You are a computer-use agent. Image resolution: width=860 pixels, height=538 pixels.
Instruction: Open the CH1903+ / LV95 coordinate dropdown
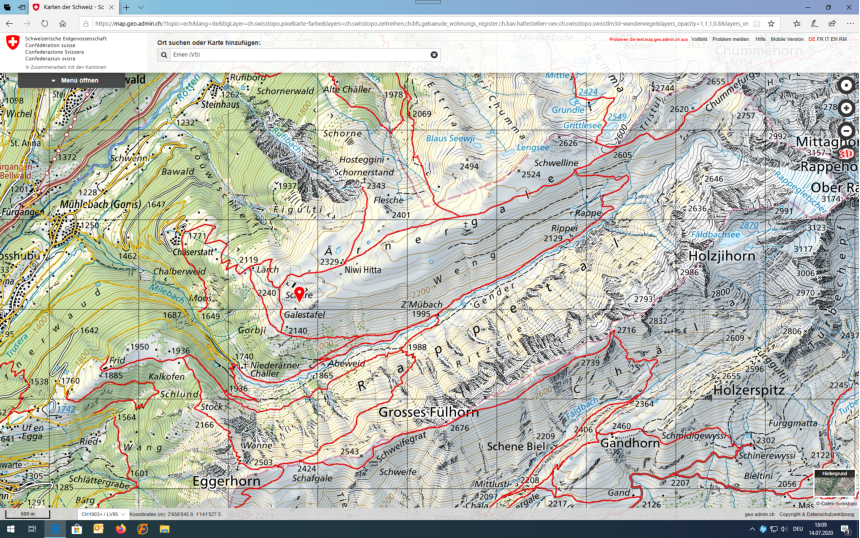point(101,514)
